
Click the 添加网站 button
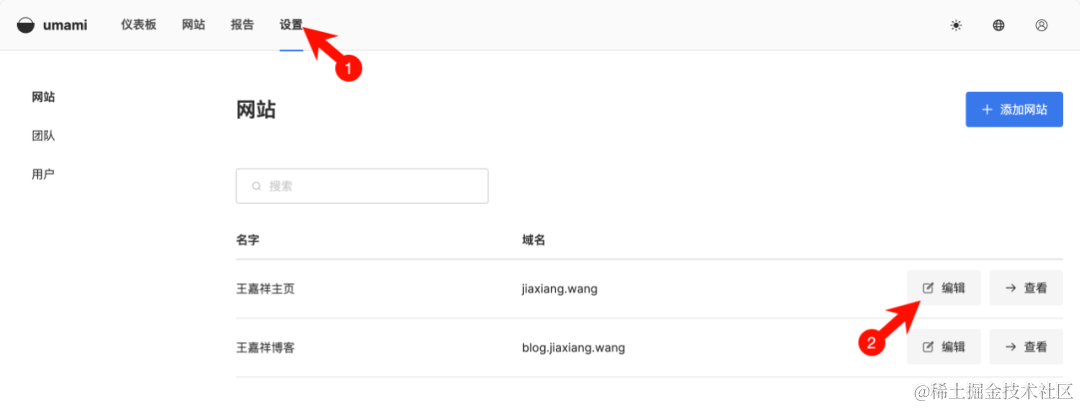point(1014,110)
